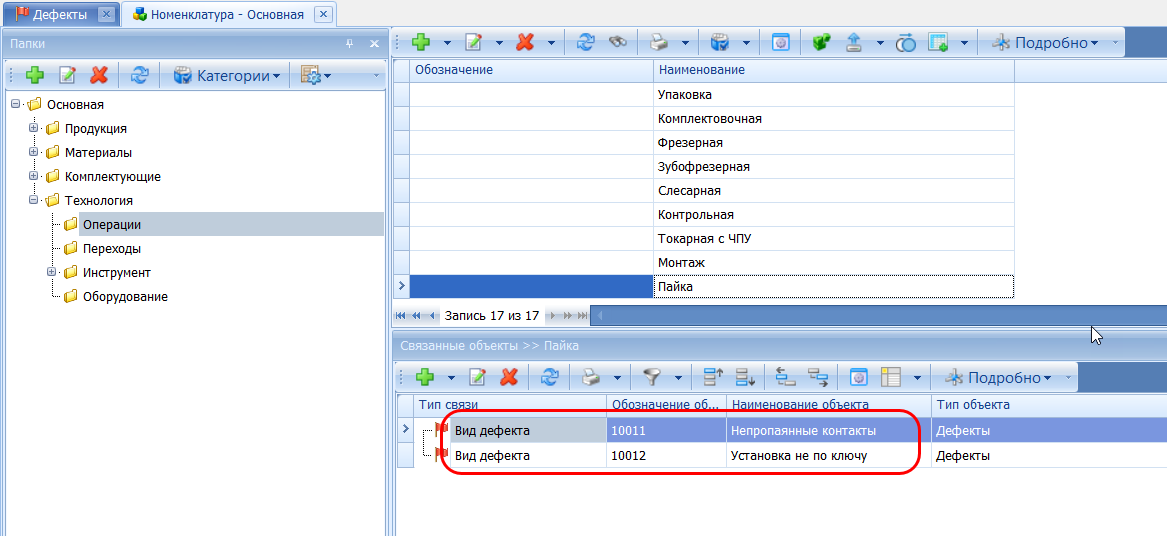Expand the Продукция folder node
Screen dimensions: 1167x536
[33, 128]
